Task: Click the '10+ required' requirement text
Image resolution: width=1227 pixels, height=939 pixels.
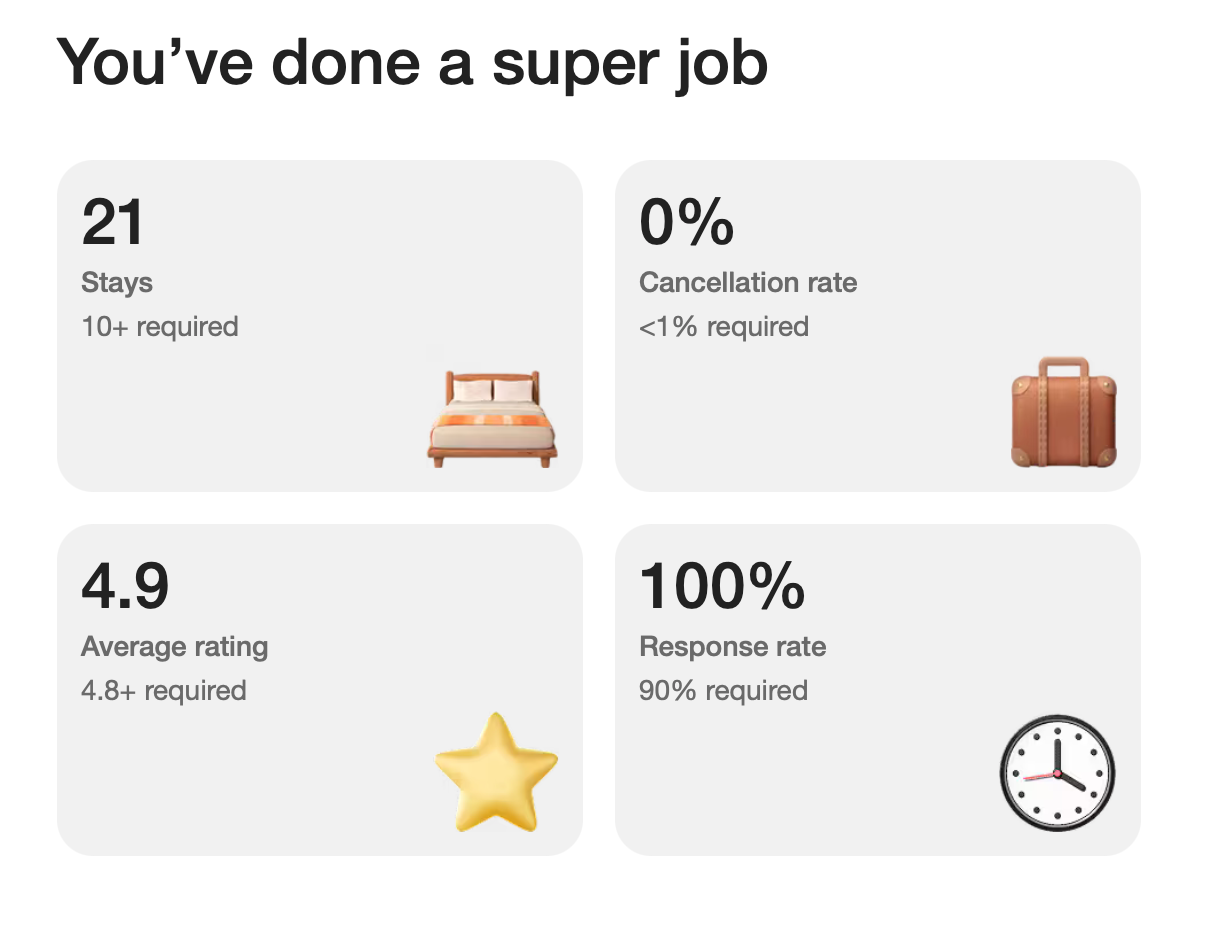Action: [x=159, y=326]
